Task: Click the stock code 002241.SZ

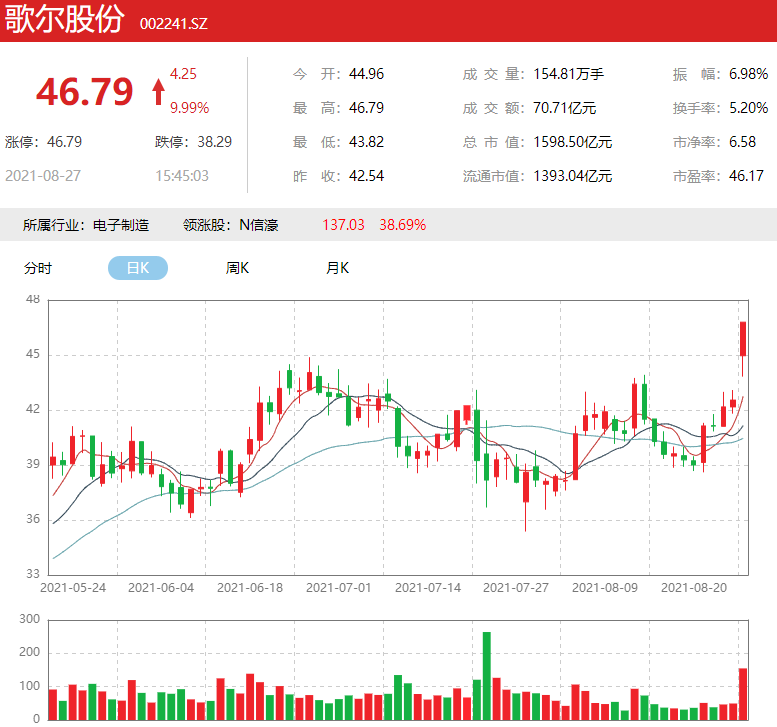Action: [x=173, y=24]
